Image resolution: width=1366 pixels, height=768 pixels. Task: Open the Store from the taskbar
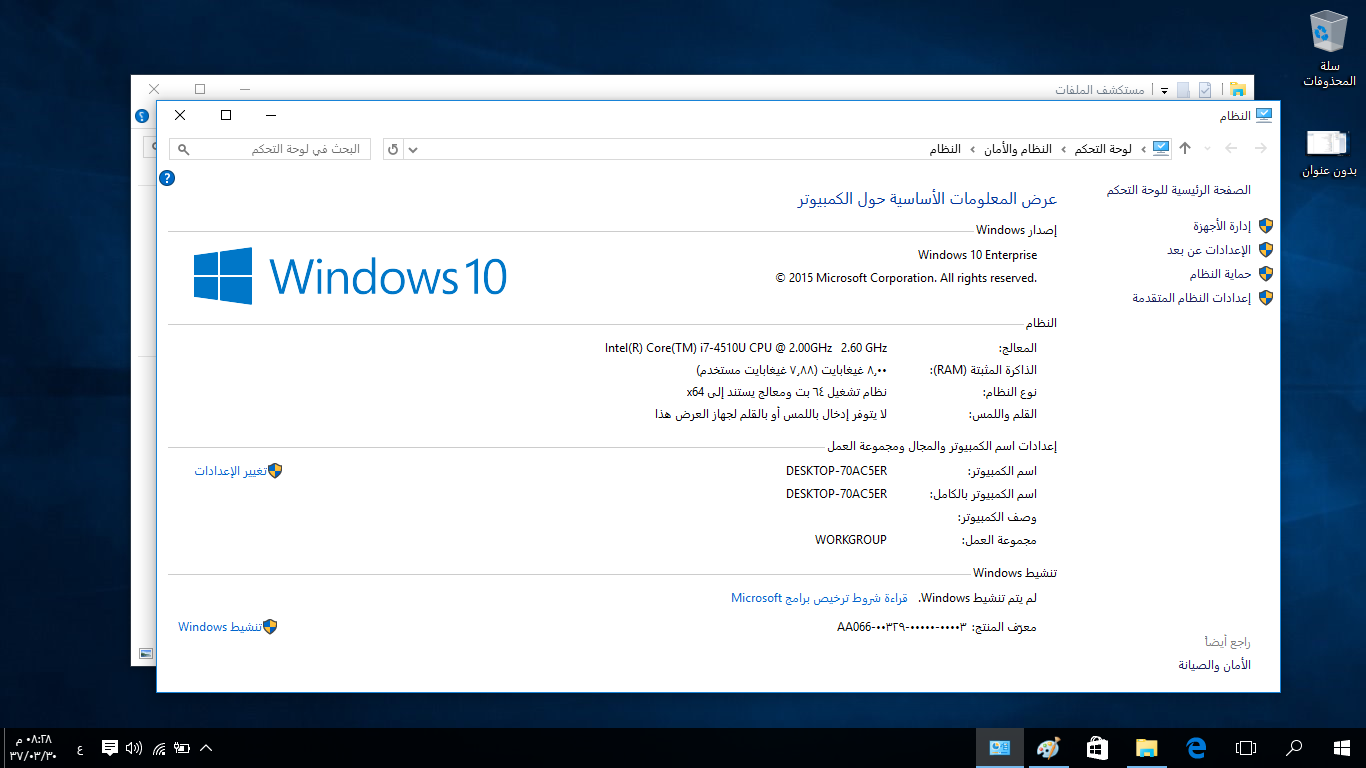point(1097,748)
